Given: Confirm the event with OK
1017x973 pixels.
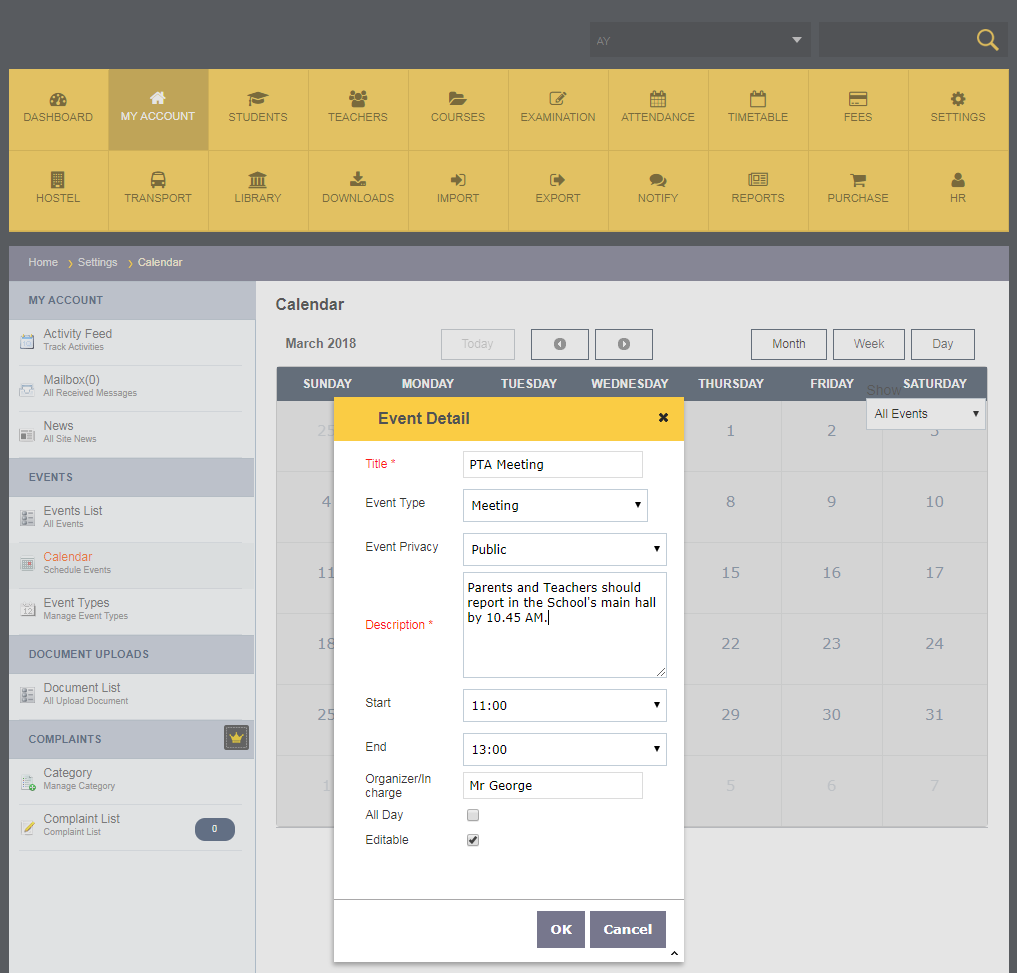Looking at the screenshot, I should coord(560,929).
